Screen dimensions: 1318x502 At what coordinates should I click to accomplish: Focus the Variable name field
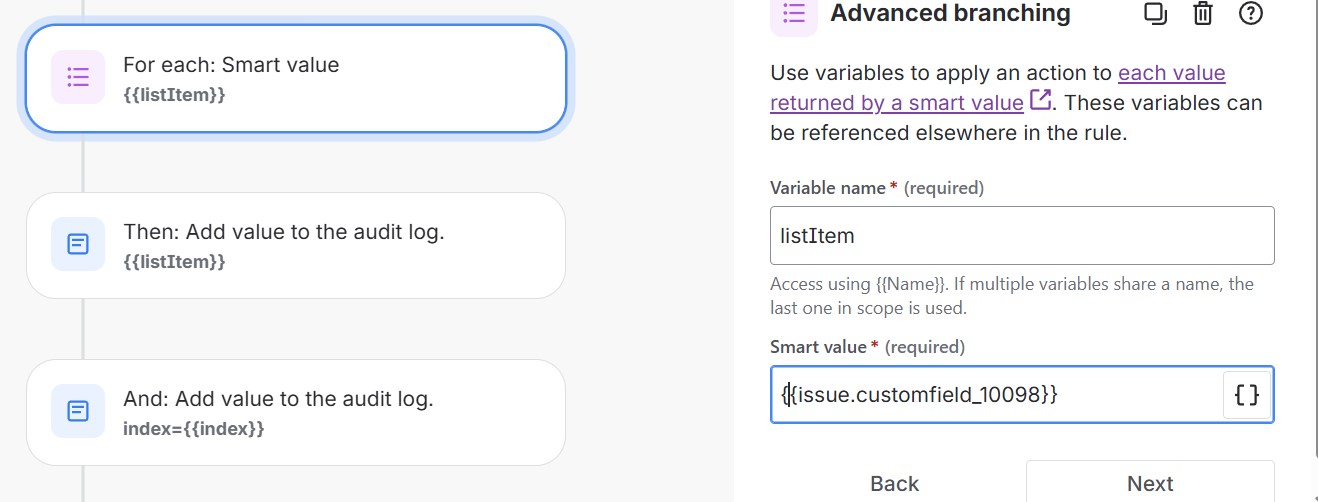point(1022,236)
